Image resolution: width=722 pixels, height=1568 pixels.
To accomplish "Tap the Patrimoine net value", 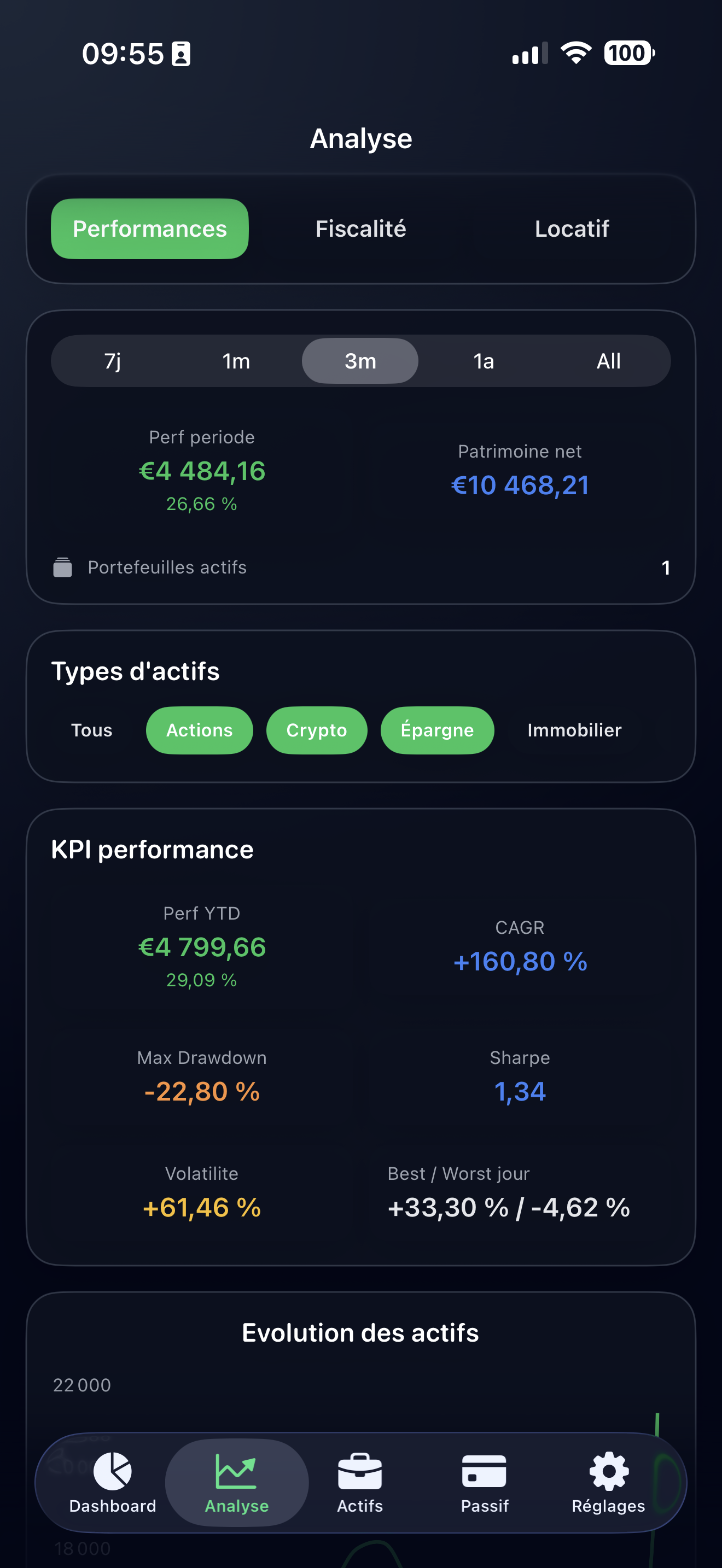I will pyautogui.click(x=520, y=485).
